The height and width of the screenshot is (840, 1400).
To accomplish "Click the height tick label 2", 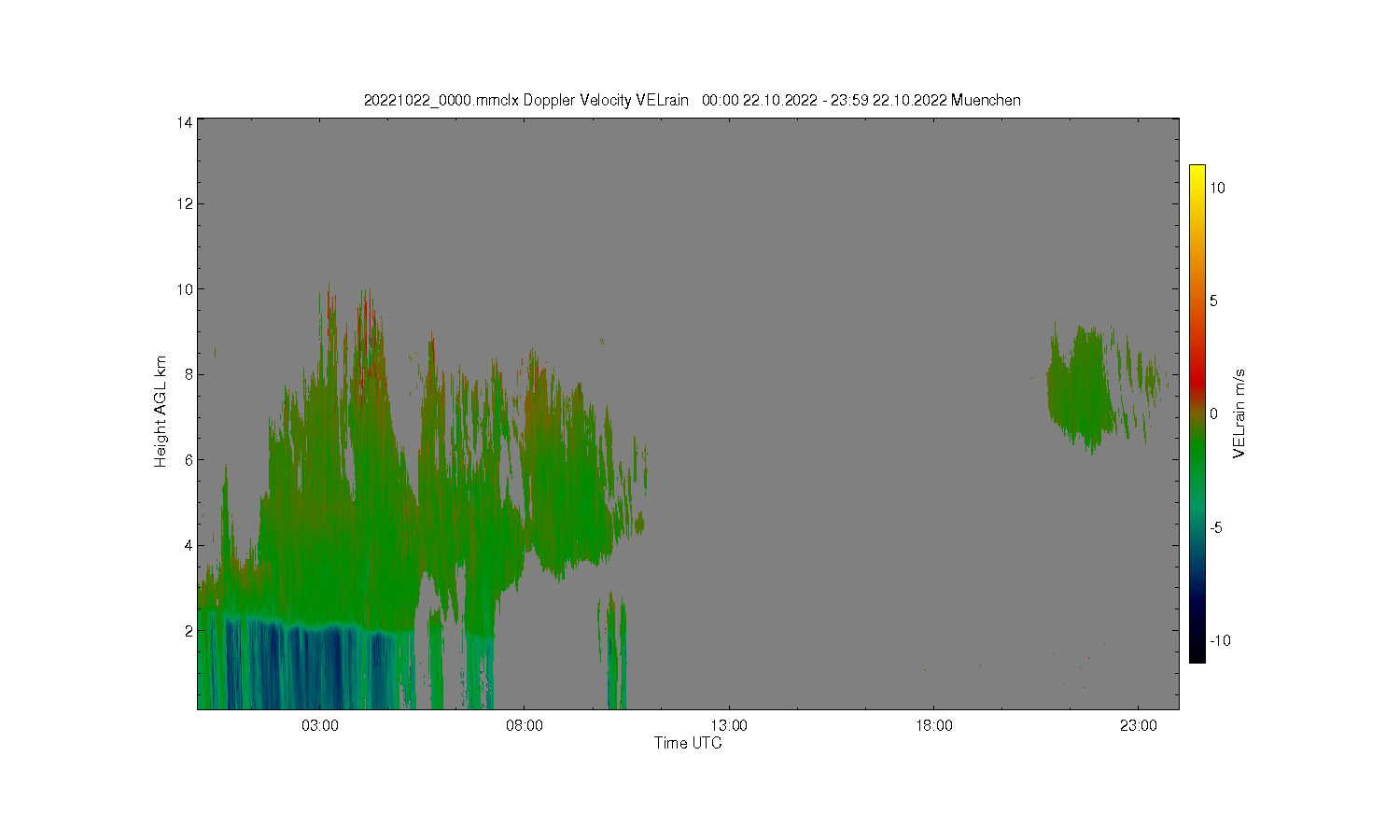I will click(x=189, y=631).
